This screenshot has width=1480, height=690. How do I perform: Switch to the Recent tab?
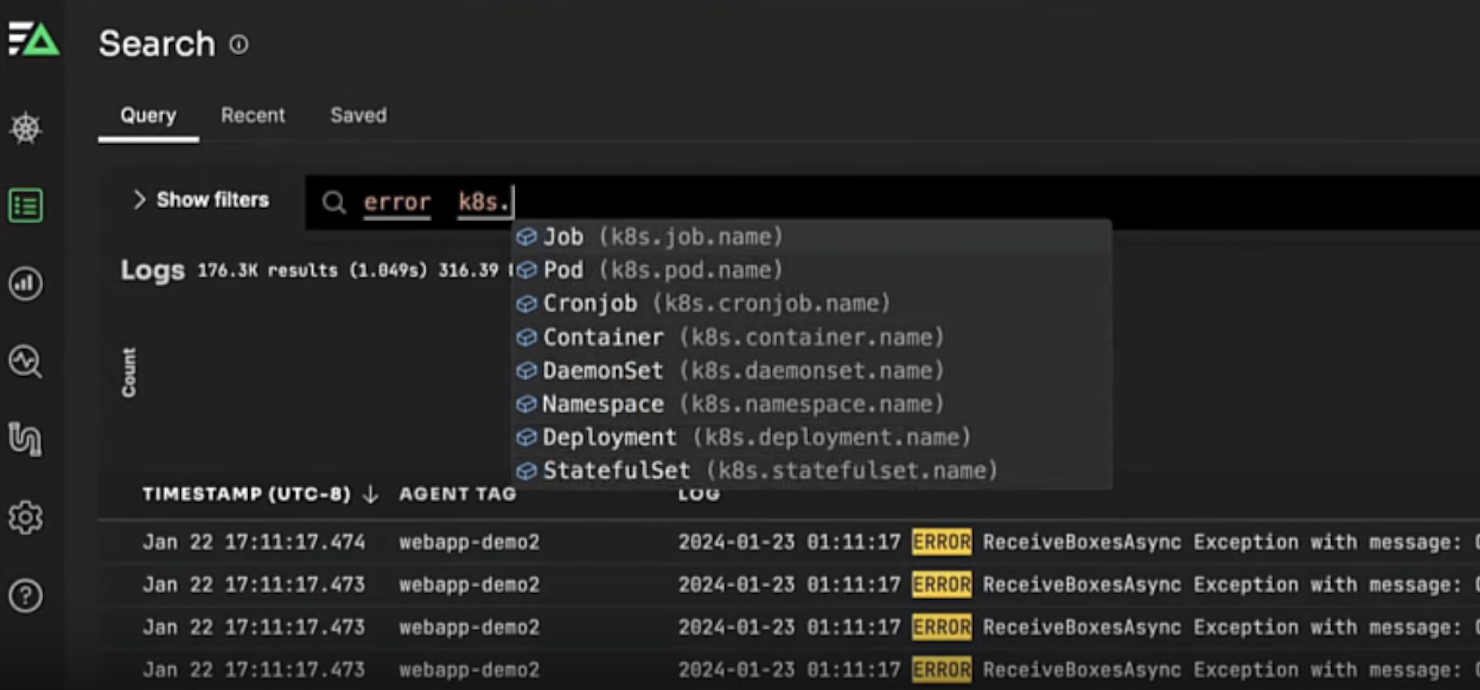[253, 115]
